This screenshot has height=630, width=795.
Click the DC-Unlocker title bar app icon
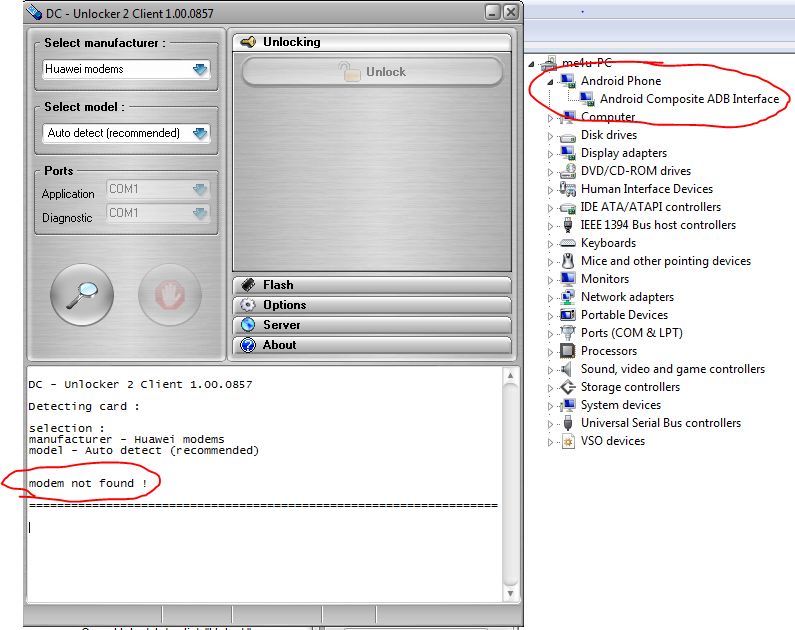click(34, 12)
